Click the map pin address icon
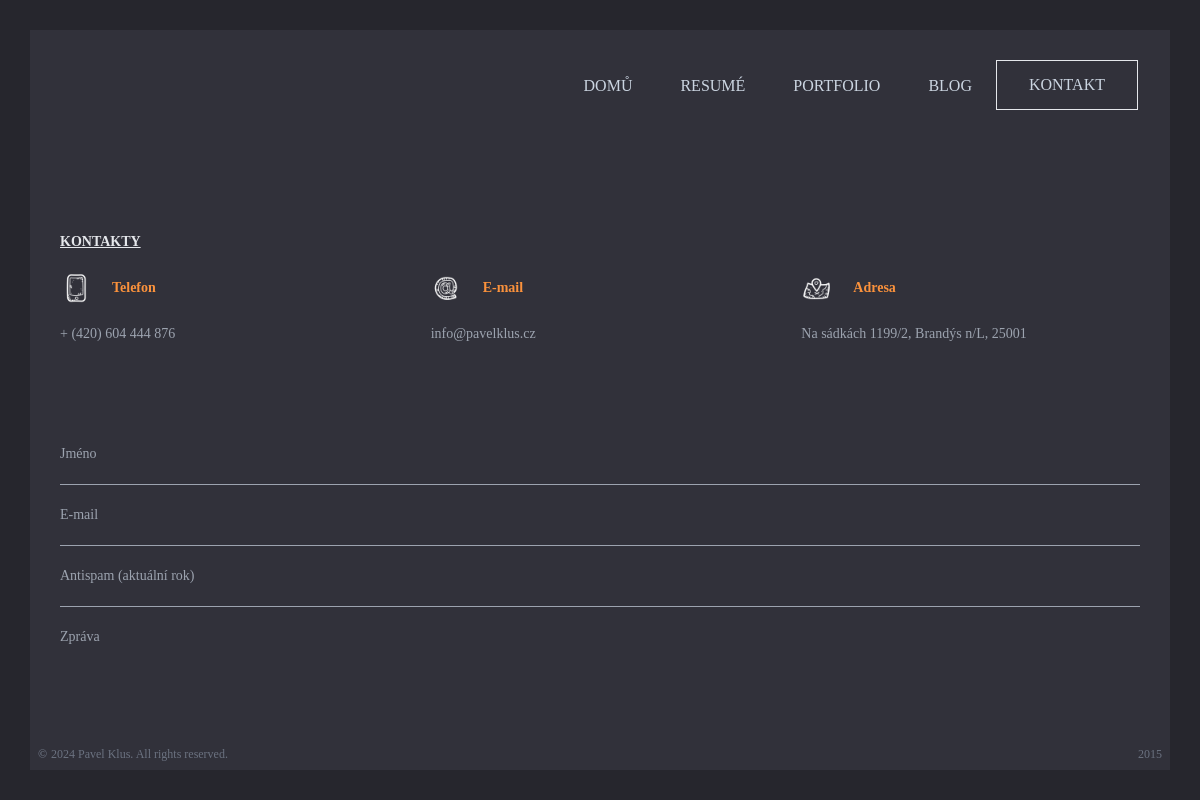 tap(816, 288)
